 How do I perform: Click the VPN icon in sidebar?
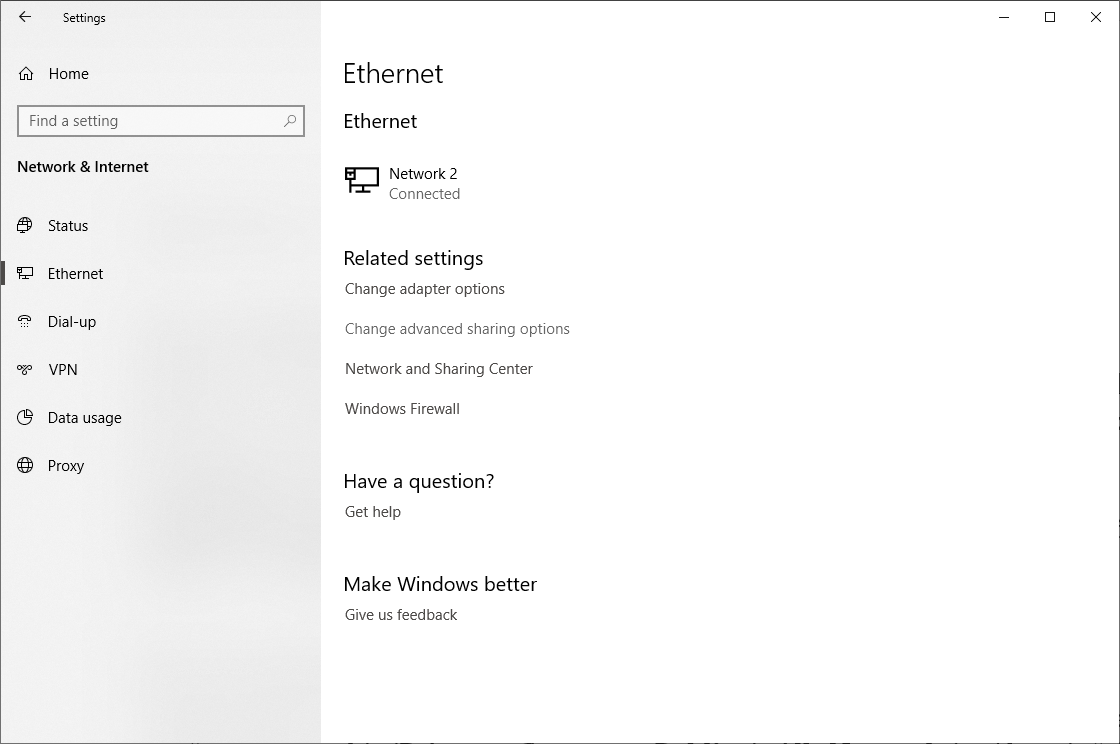point(25,369)
